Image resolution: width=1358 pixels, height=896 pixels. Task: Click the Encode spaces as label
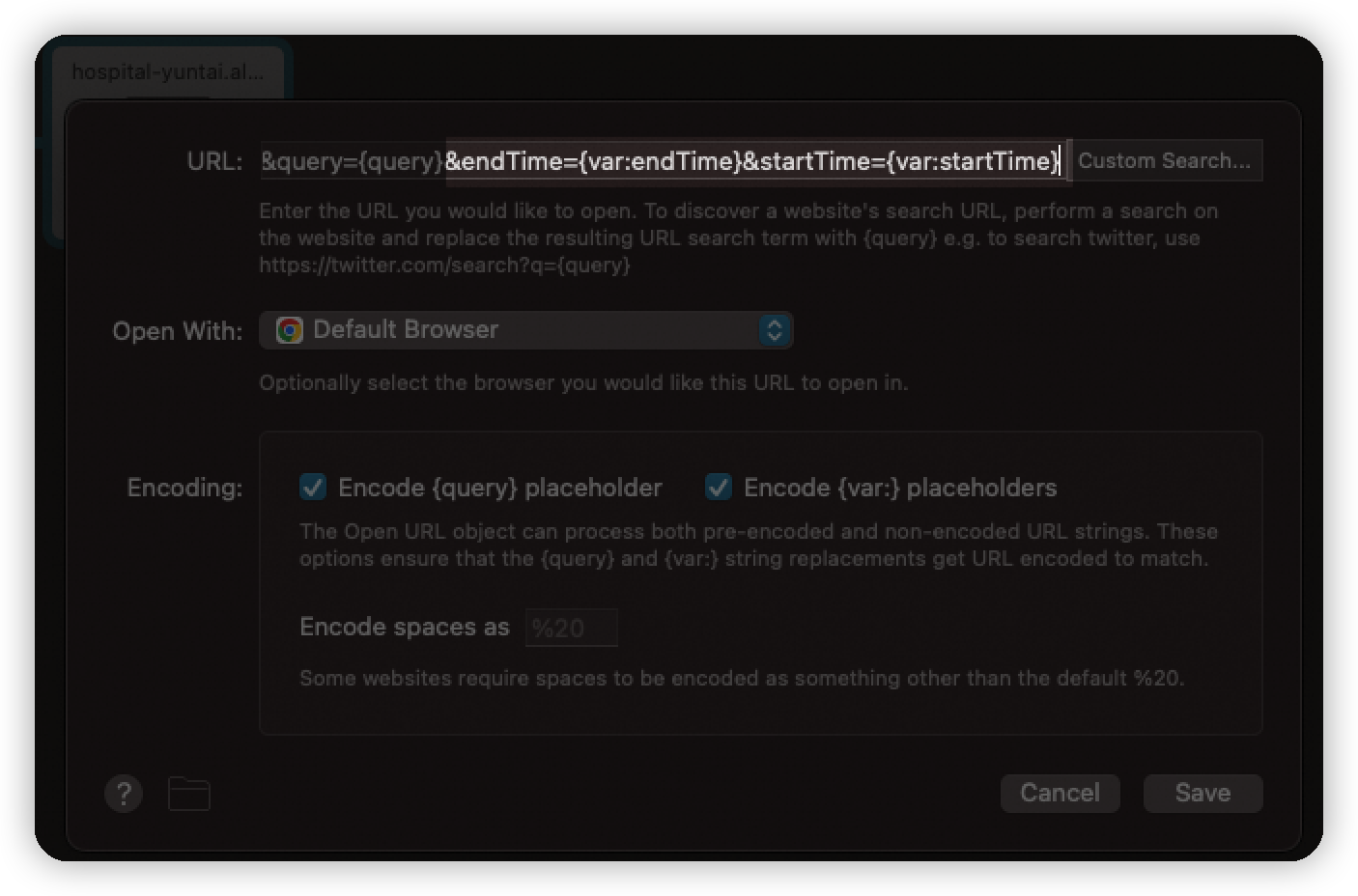[404, 628]
